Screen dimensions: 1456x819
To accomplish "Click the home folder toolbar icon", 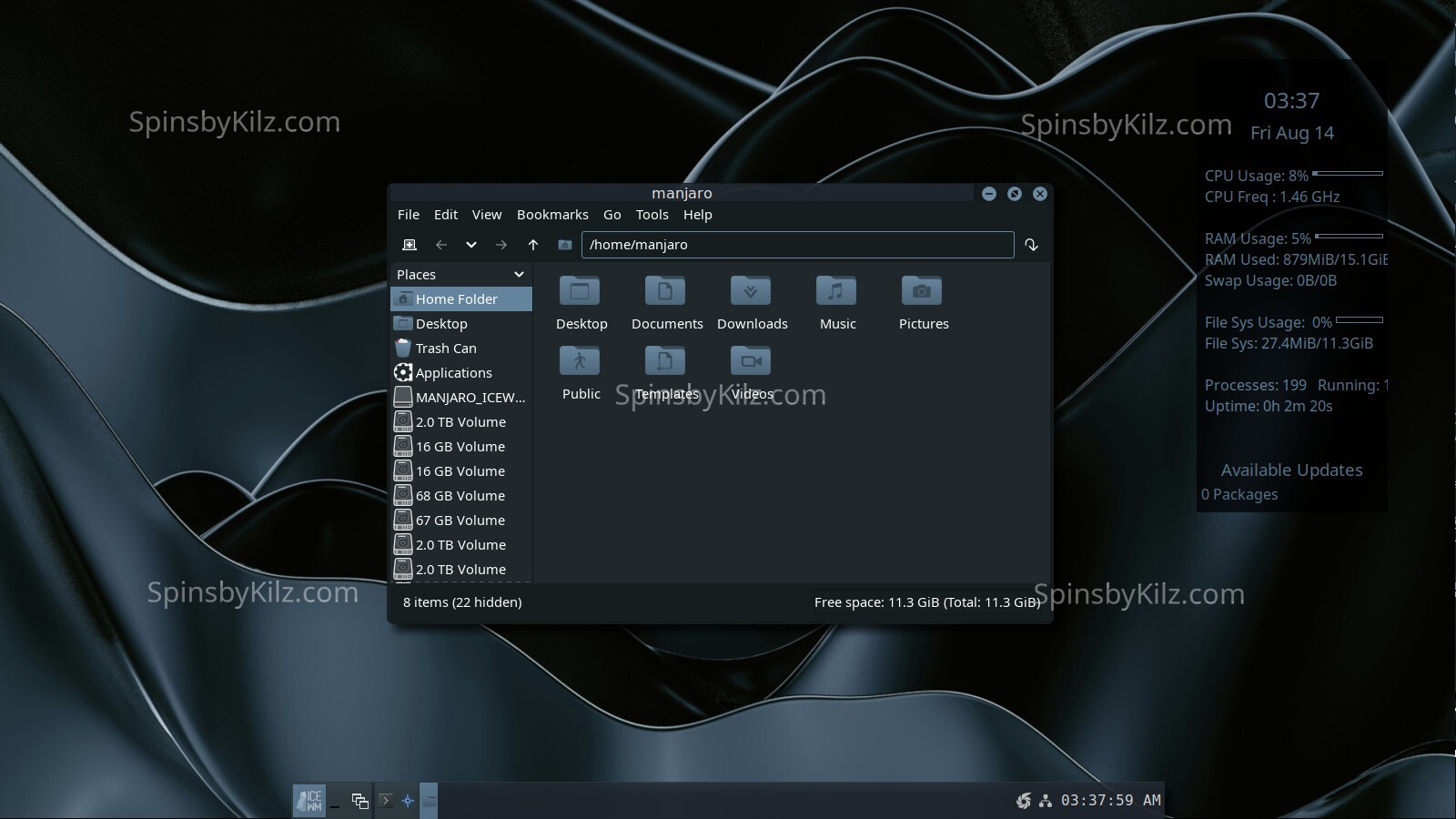I will click(x=565, y=245).
